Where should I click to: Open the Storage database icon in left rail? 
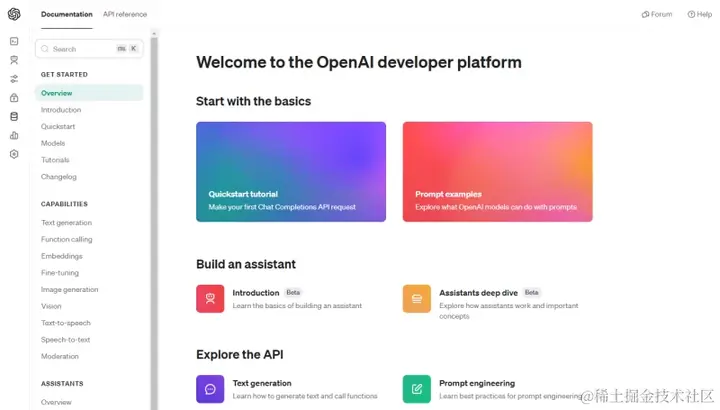pyautogui.click(x=14, y=117)
